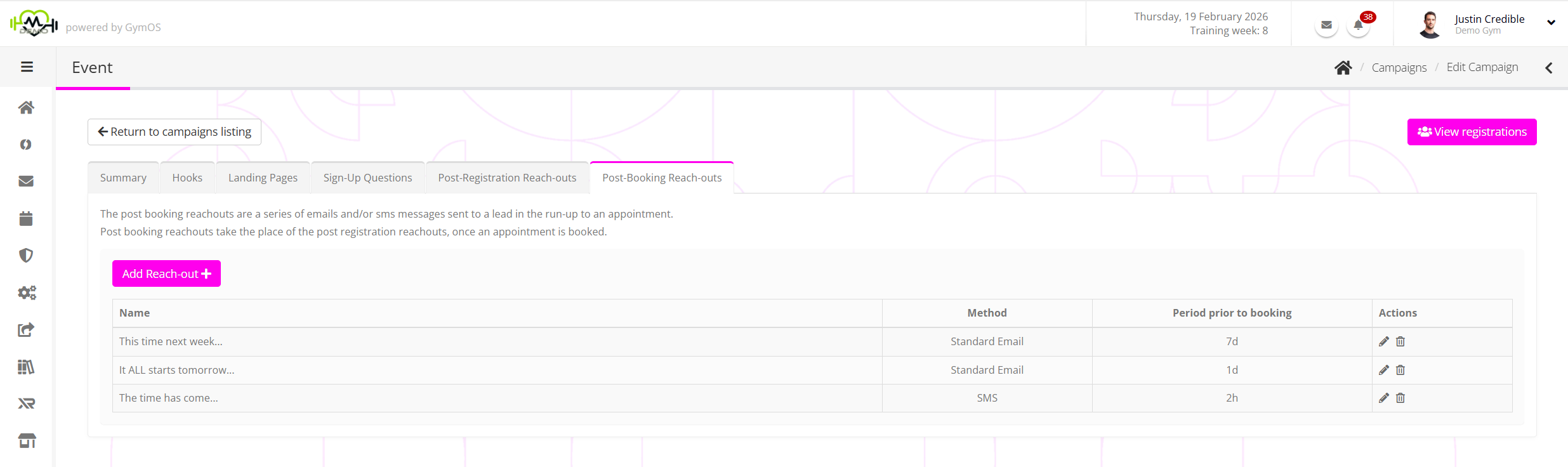Image resolution: width=1568 pixels, height=467 pixels.
Task: Open the calendar icon in sidebar
Action: pos(26,219)
